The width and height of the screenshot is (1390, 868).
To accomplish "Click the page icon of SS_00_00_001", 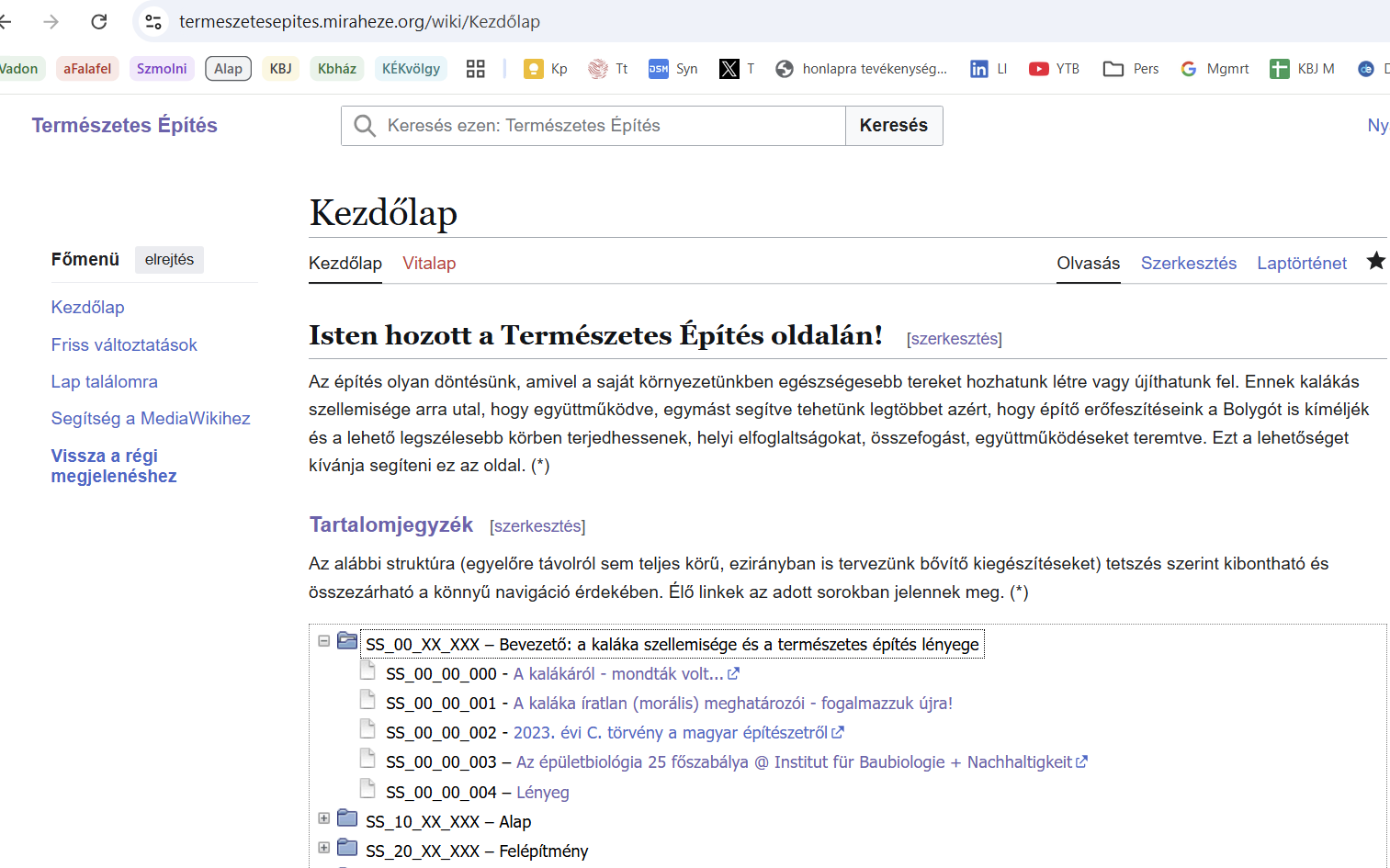I will click(x=367, y=699).
